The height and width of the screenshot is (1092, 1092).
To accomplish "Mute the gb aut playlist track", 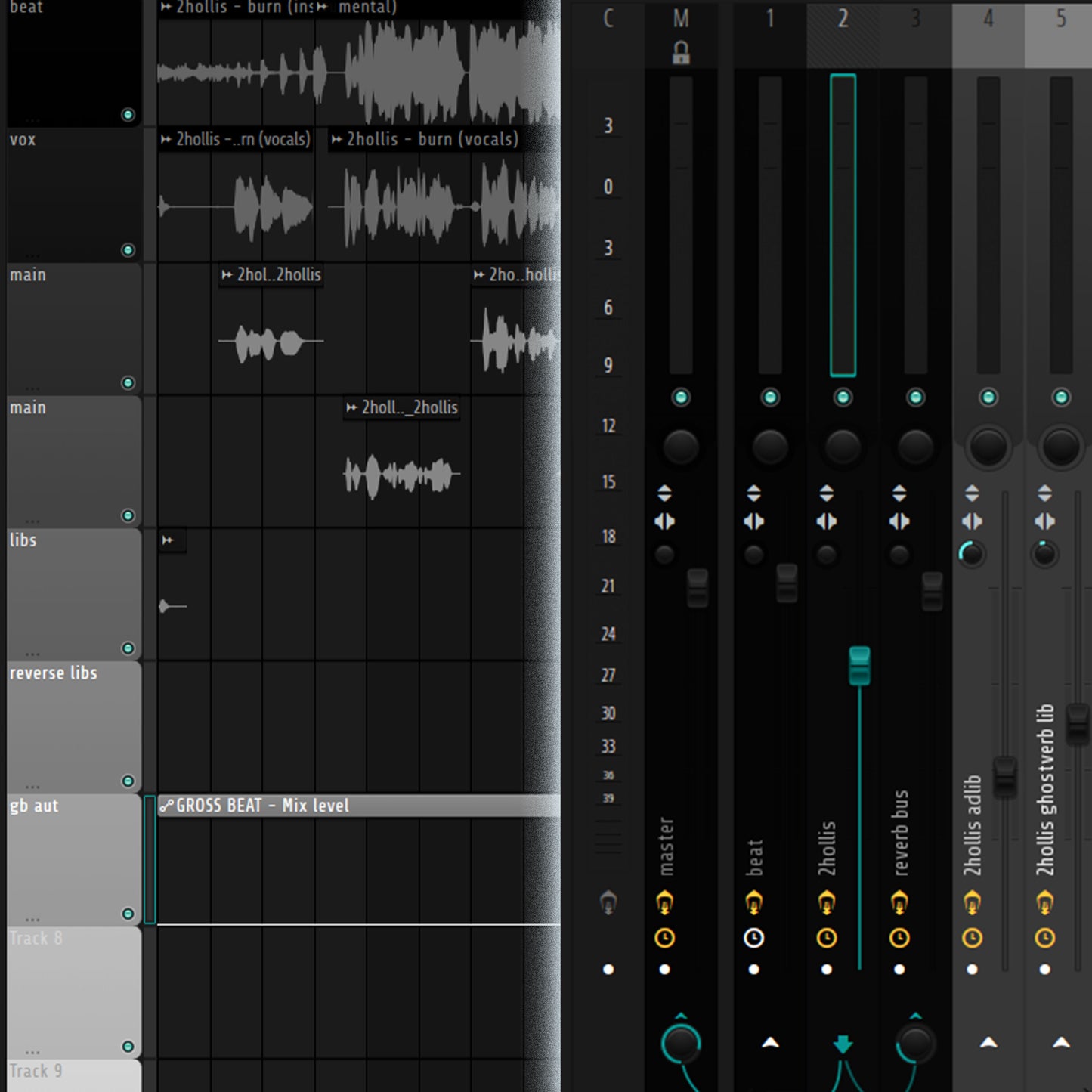I will pyautogui.click(x=128, y=914).
